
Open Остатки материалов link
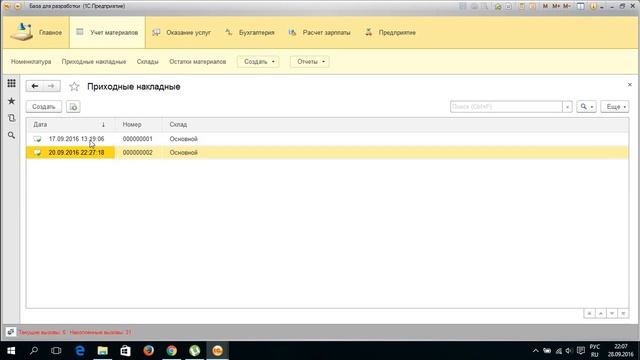pos(198,62)
